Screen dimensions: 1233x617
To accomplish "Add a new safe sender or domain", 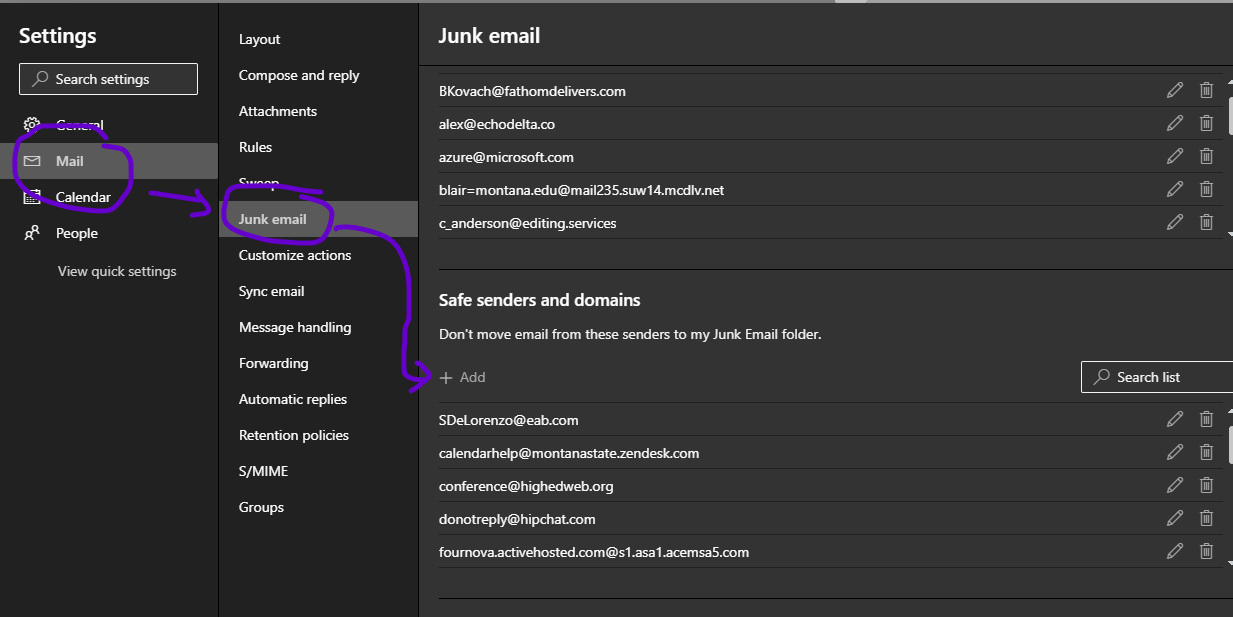I will tap(463, 377).
